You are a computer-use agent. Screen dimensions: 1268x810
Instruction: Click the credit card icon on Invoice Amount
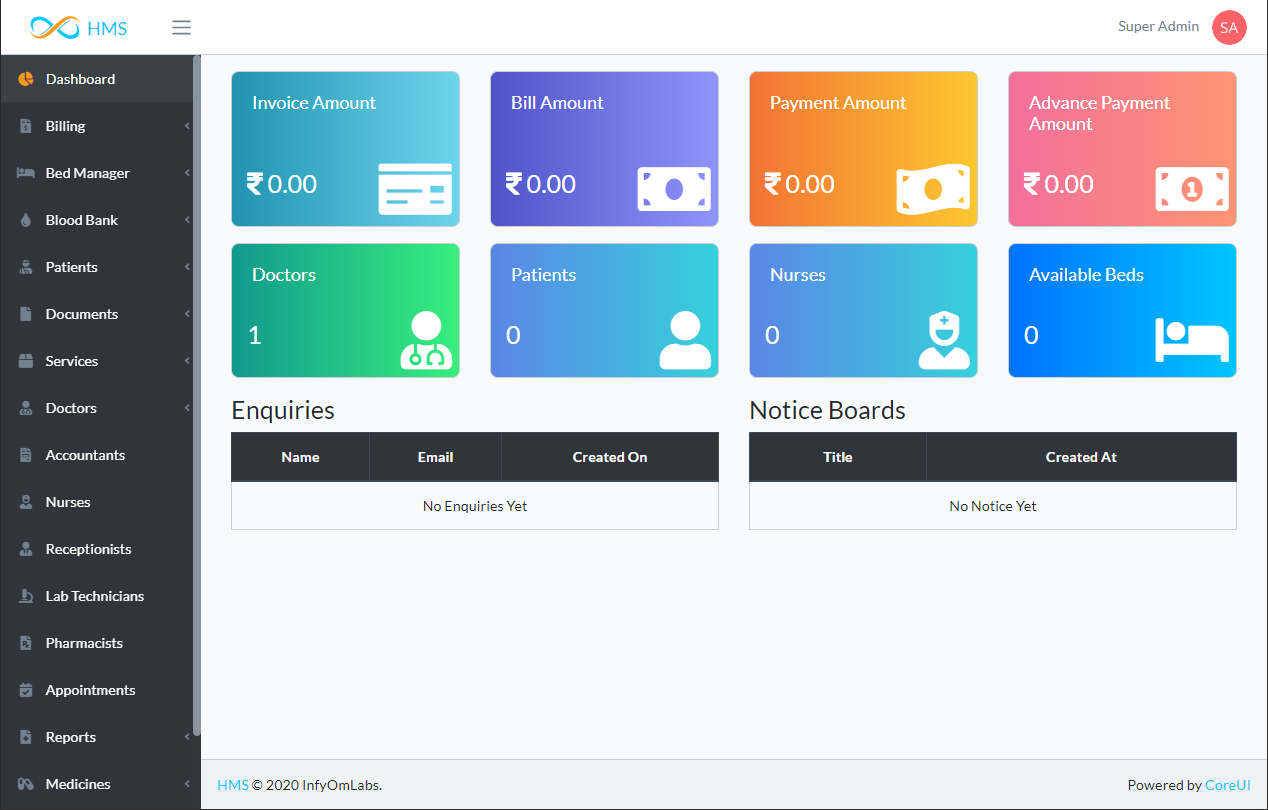pyautogui.click(x=415, y=189)
